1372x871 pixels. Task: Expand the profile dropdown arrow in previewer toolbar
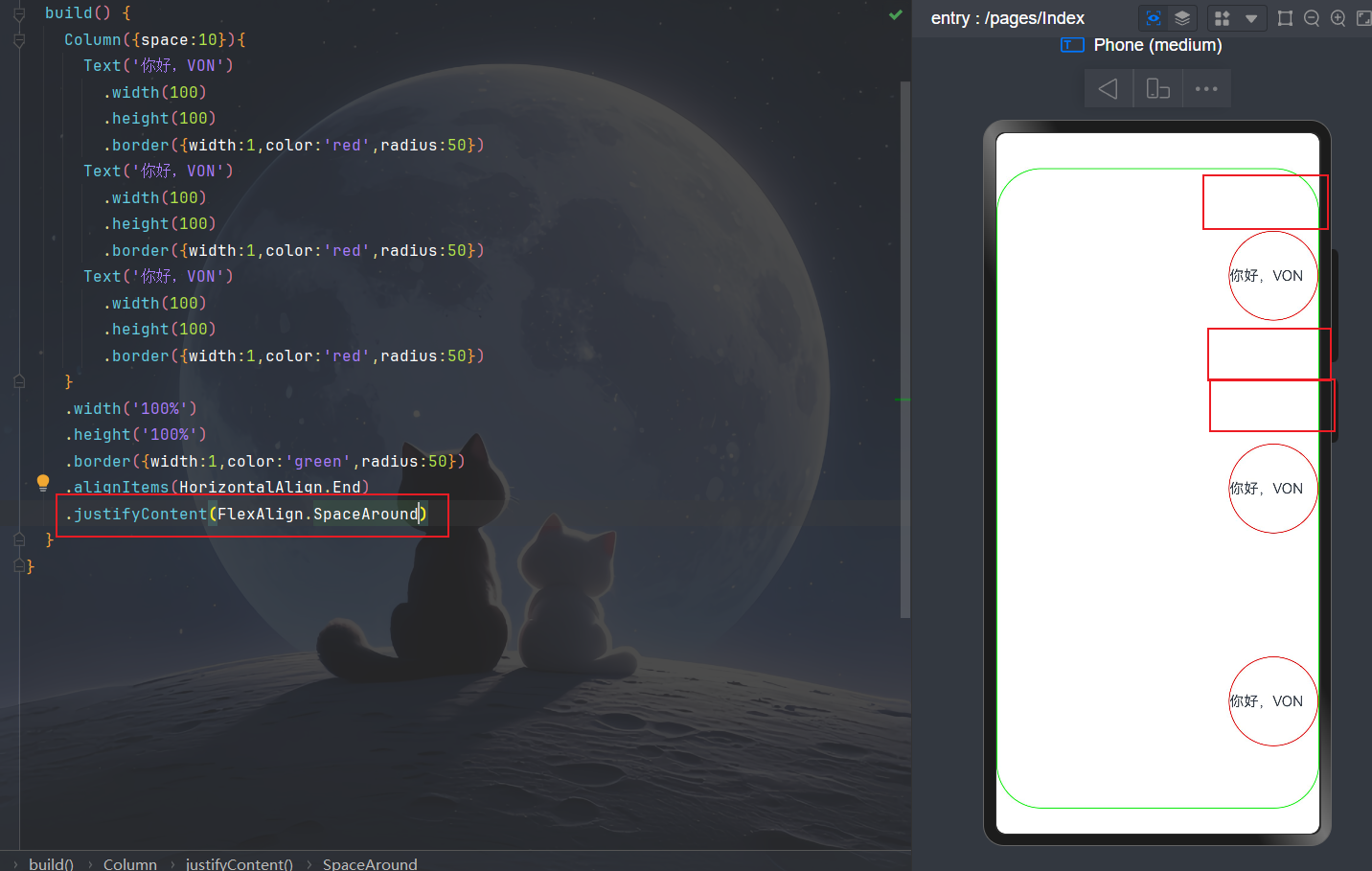1250,18
